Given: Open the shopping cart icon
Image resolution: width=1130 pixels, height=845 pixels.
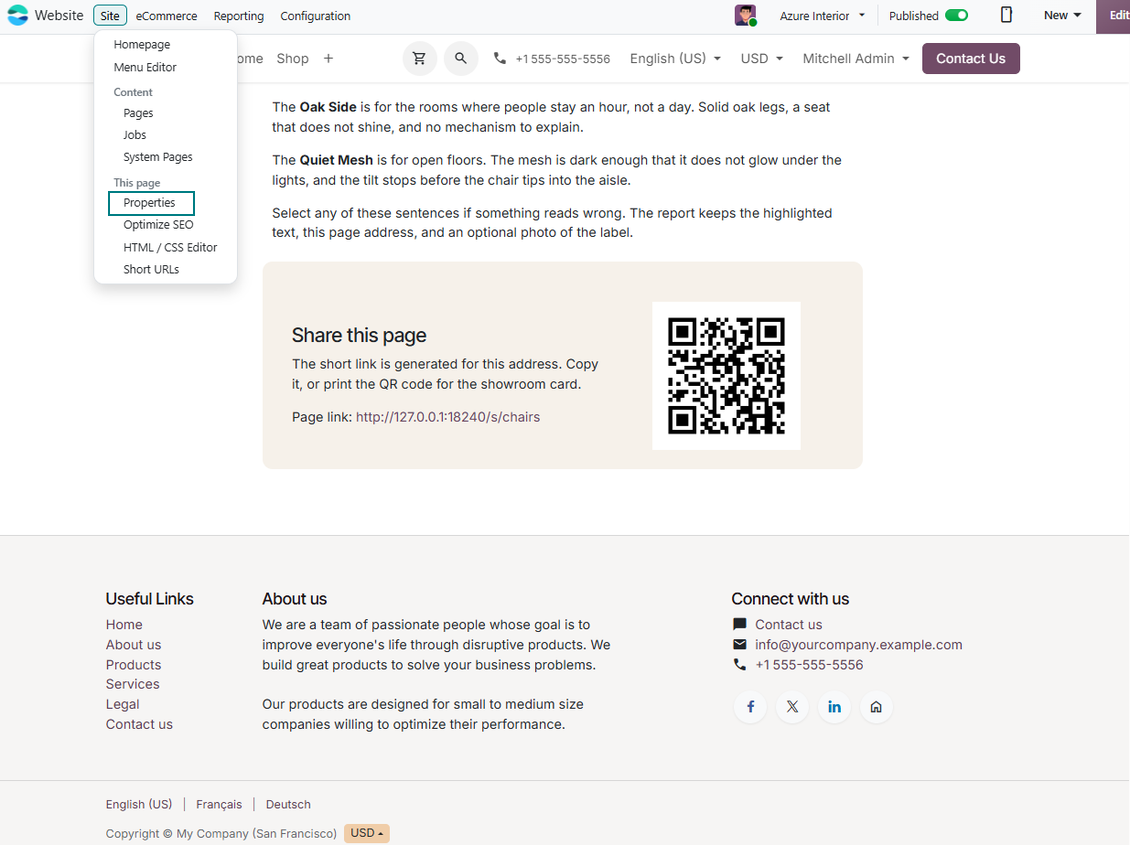Looking at the screenshot, I should click(x=419, y=58).
